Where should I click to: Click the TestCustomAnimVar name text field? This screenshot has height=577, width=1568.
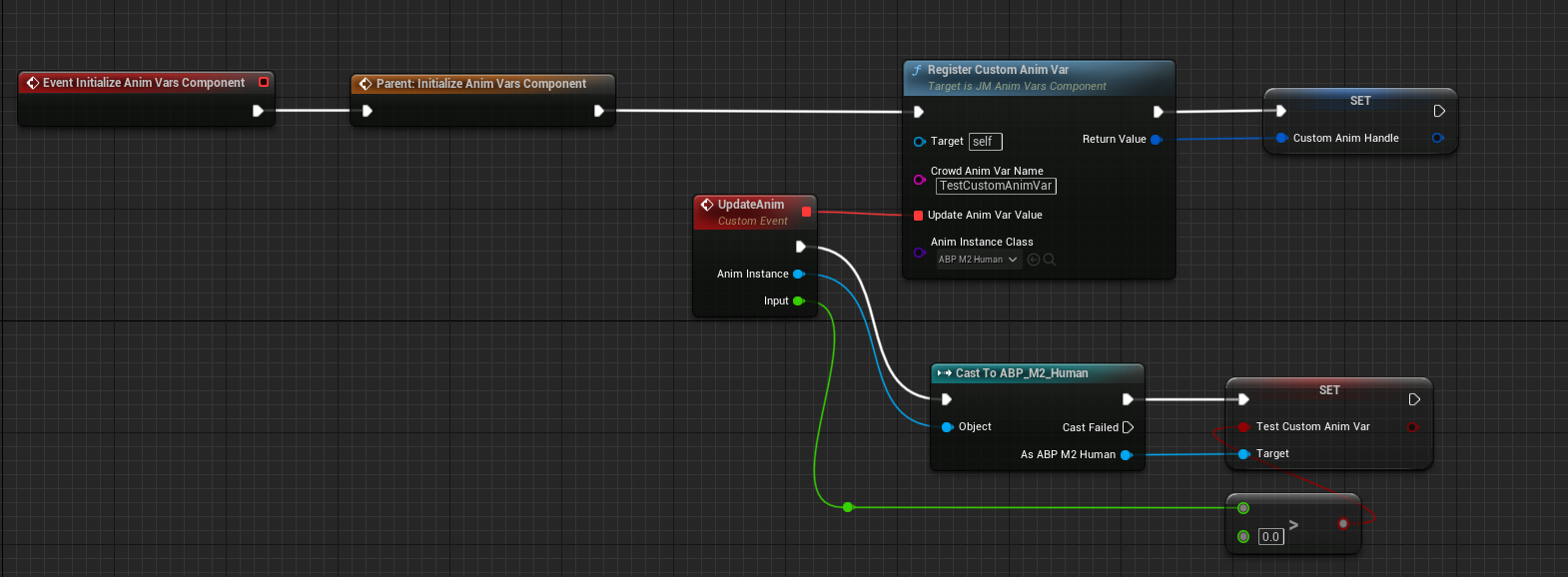pos(996,186)
